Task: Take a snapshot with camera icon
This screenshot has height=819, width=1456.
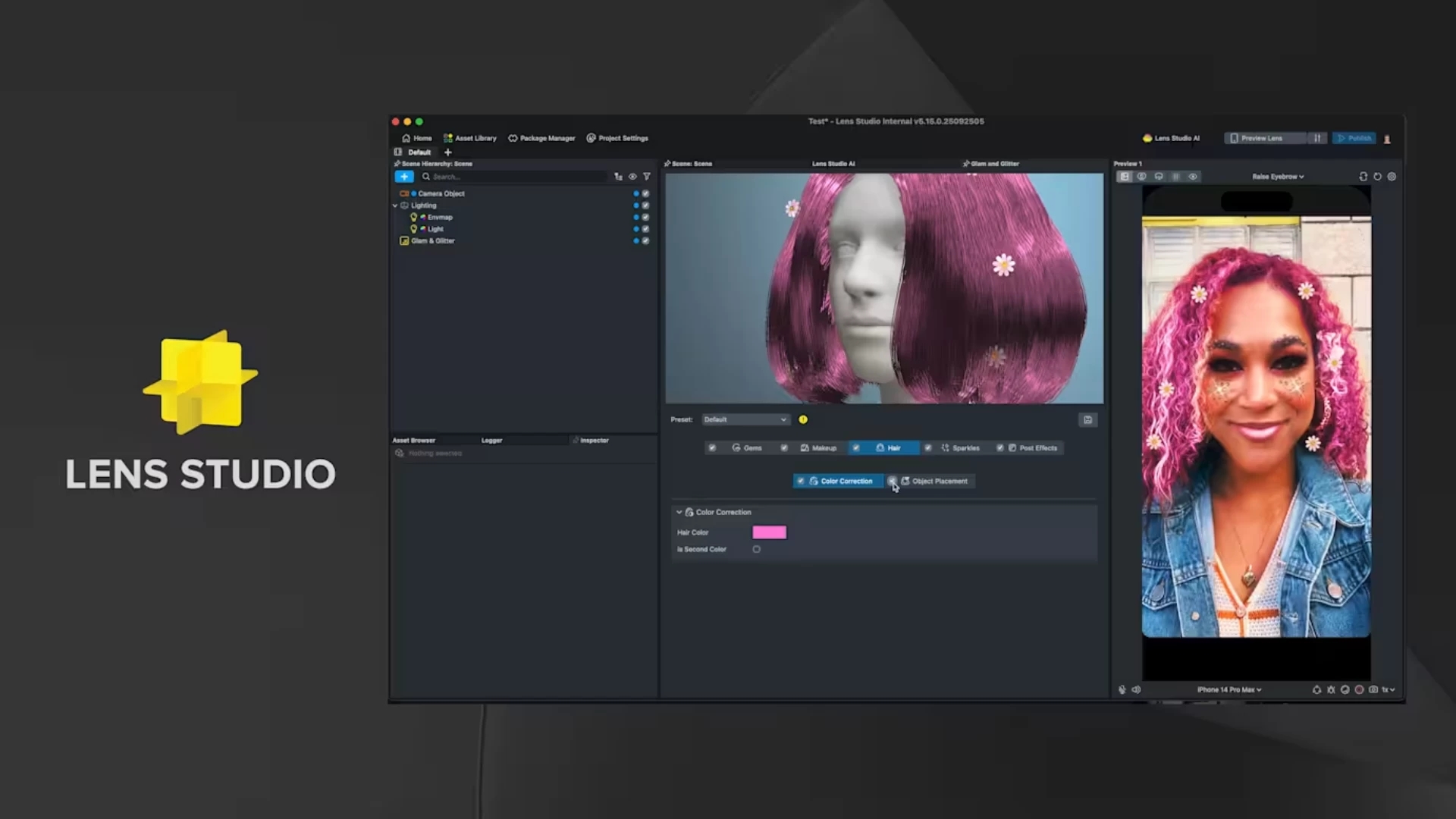Action: pyautogui.click(x=1373, y=689)
